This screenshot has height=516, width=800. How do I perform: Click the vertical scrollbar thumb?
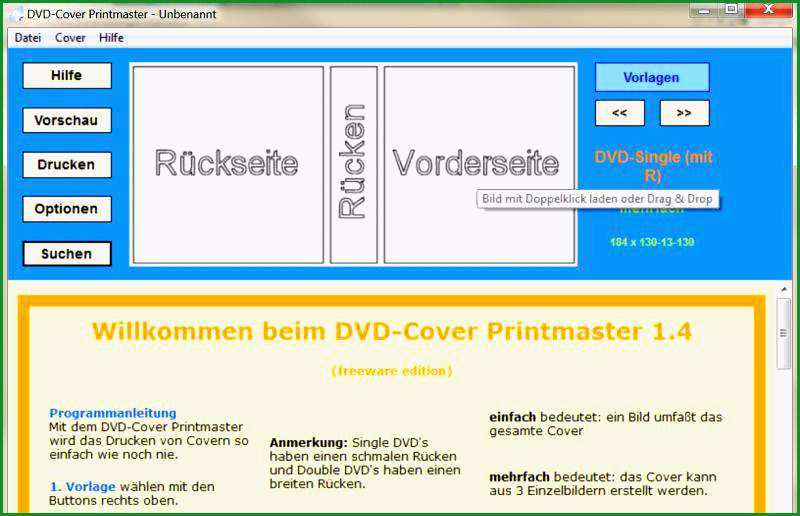pos(784,334)
